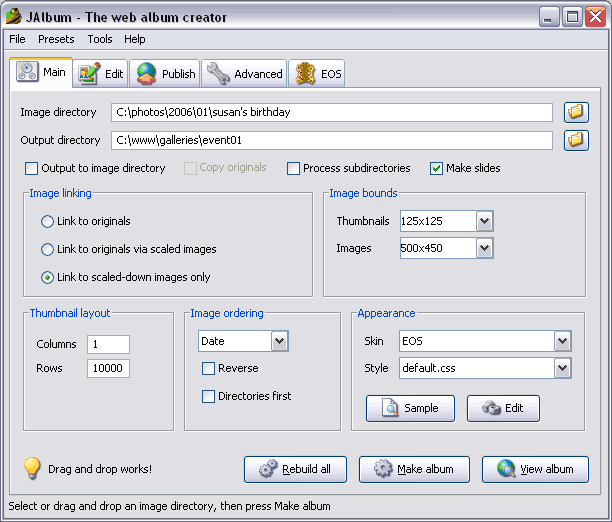Screen dimensions: 612x522
Task: Click the EOS tab skin icon
Action: [305, 73]
